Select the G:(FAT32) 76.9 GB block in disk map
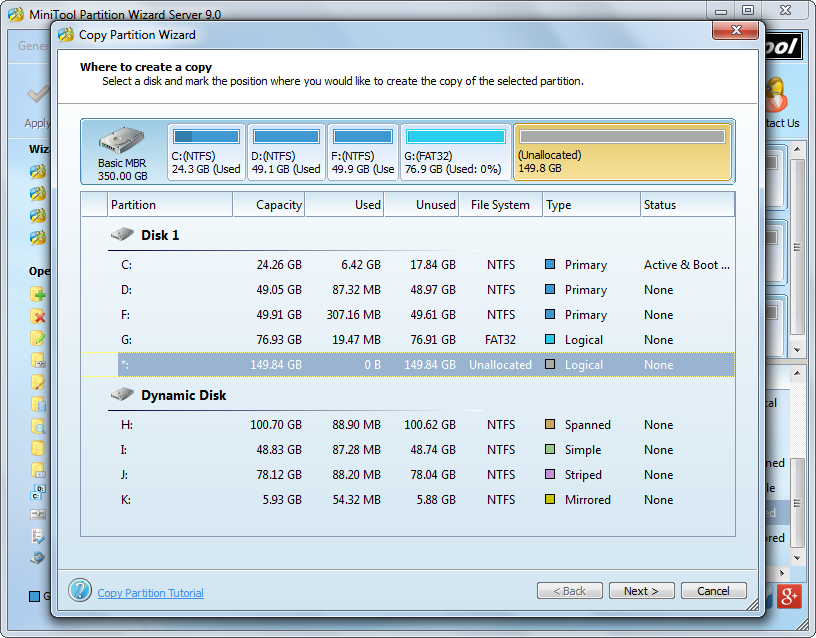Viewport: 816px width, 638px height. tap(455, 152)
